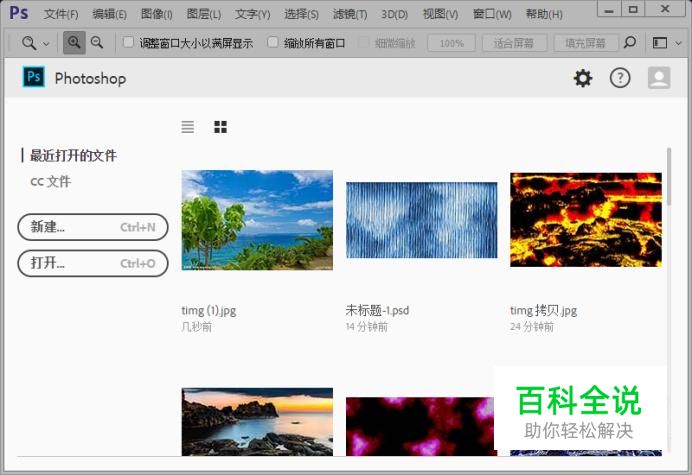
Task: Open the 滤镜(T) menu
Action: coord(350,14)
